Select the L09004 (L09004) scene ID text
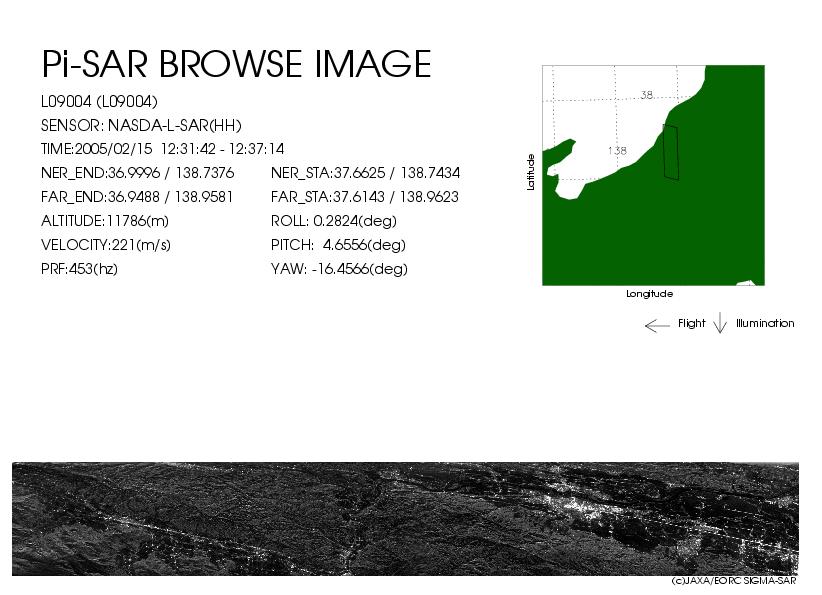Image resolution: width=822 pixels, height=595 pixels. click(99, 101)
